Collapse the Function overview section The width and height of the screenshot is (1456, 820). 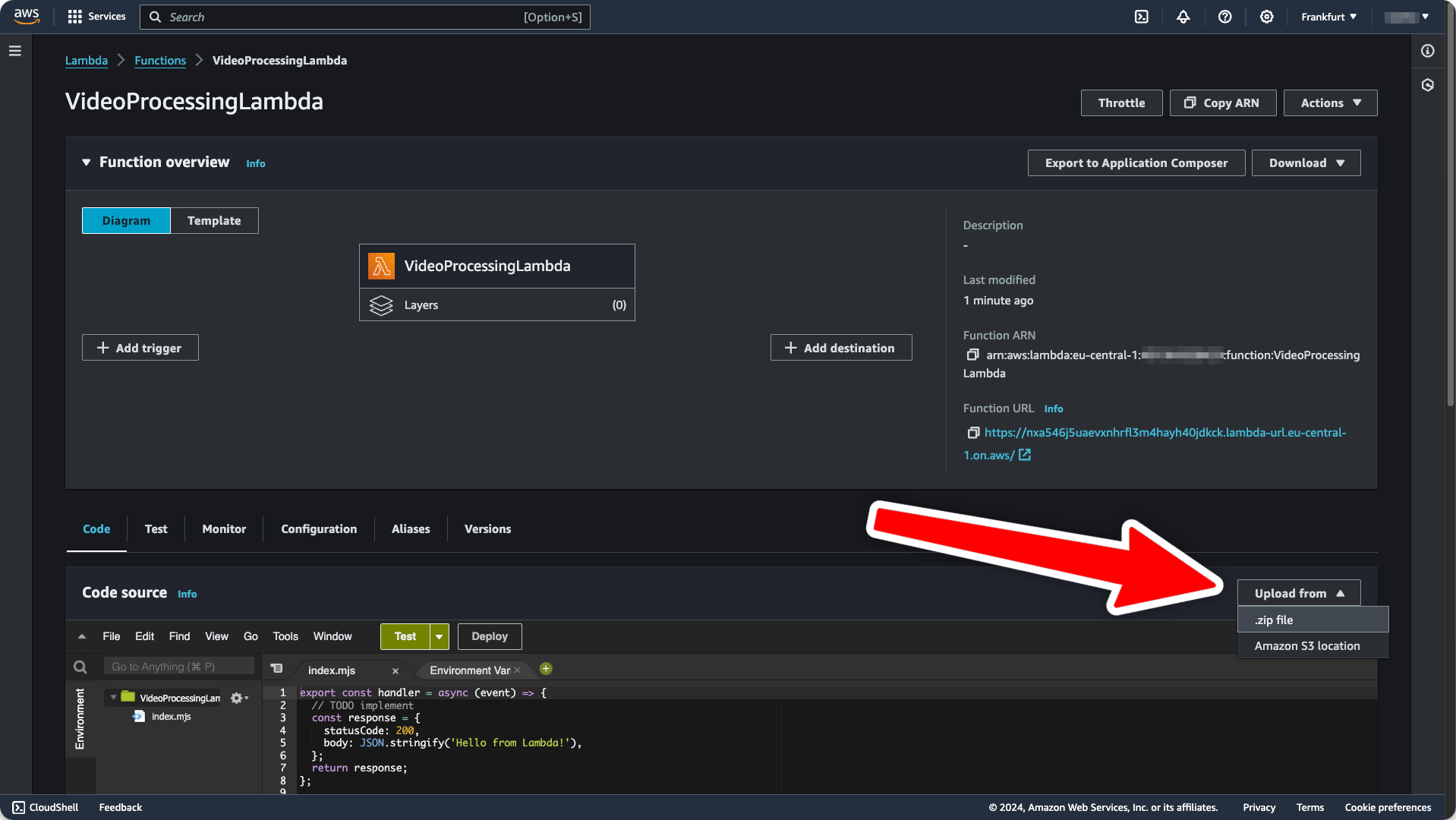[87, 162]
